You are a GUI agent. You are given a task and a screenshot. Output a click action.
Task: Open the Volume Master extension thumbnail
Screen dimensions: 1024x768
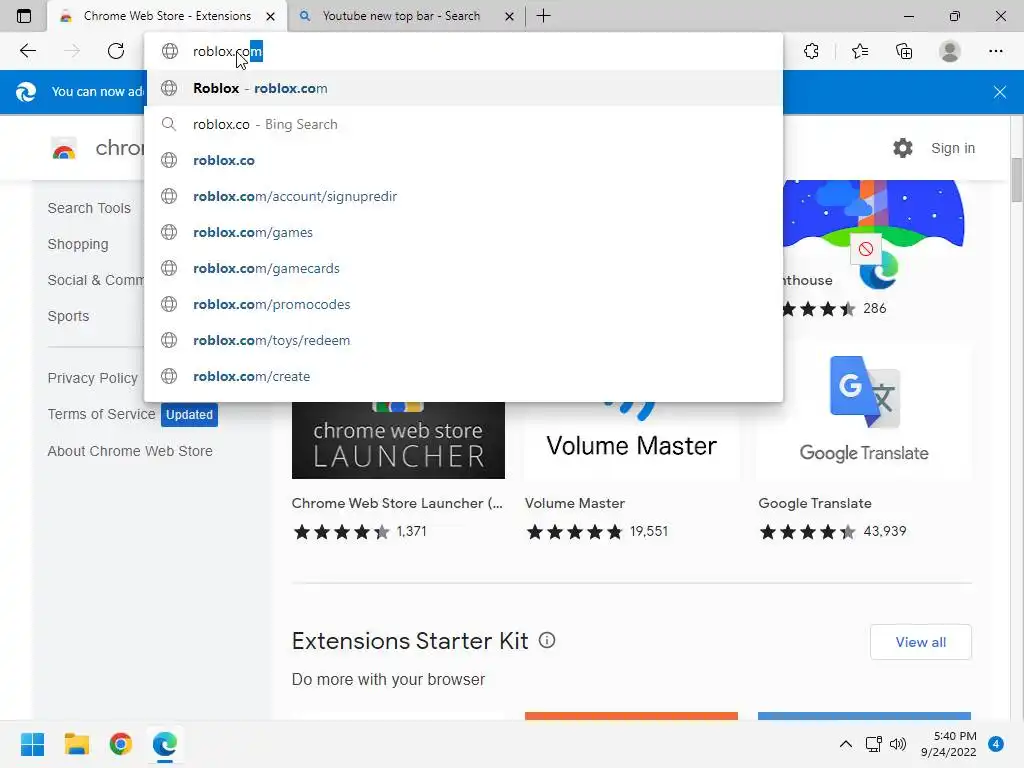pos(632,440)
